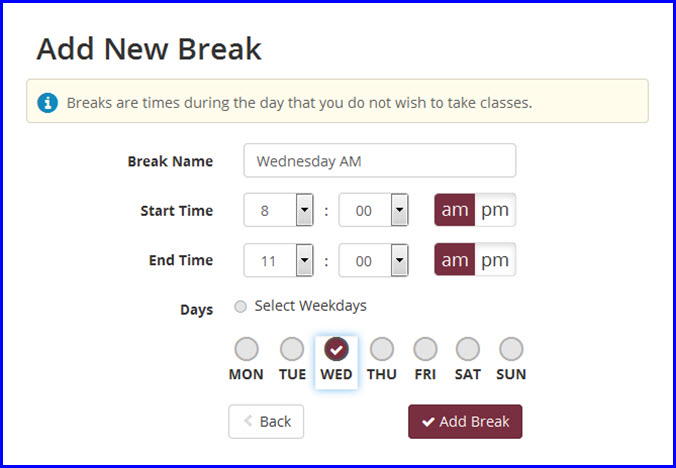Toggle the TUE day circle

coord(292,349)
